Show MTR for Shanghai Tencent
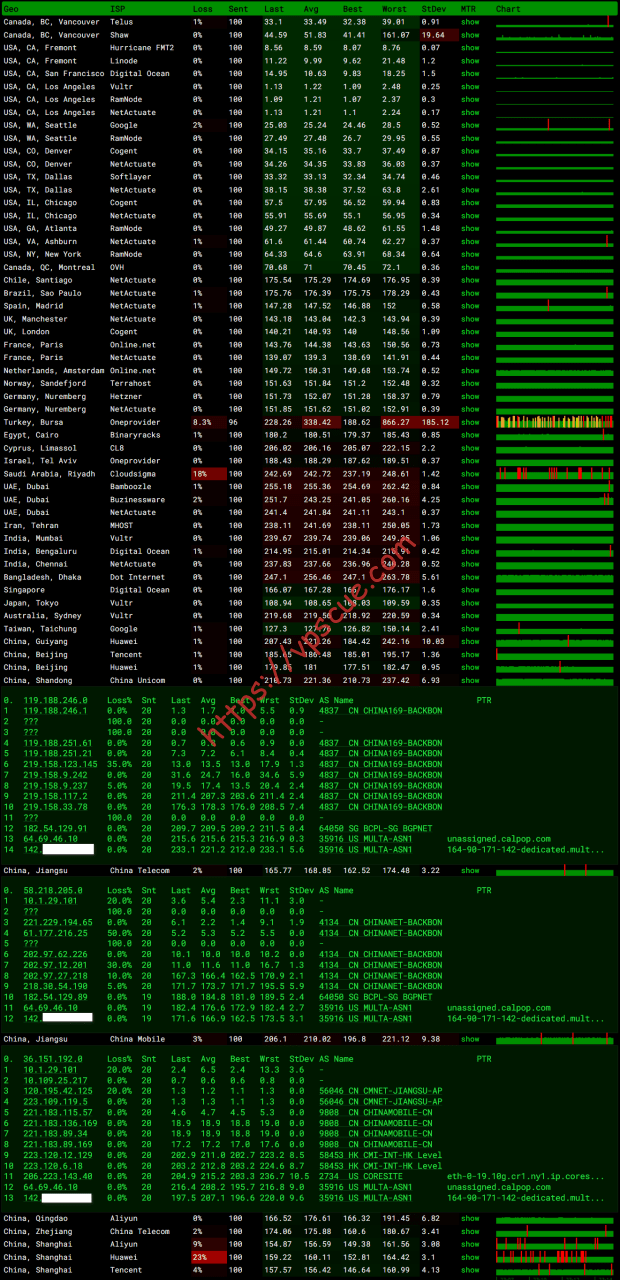The height and width of the screenshot is (1280, 620). pos(470,1270)
